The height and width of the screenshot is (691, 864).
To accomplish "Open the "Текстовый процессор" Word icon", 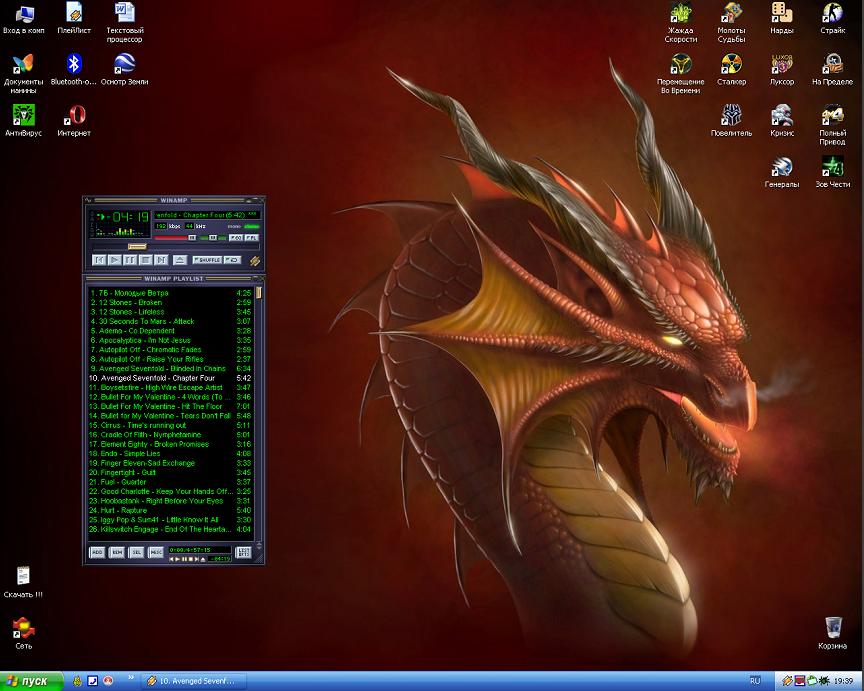I will coord(125,23).
